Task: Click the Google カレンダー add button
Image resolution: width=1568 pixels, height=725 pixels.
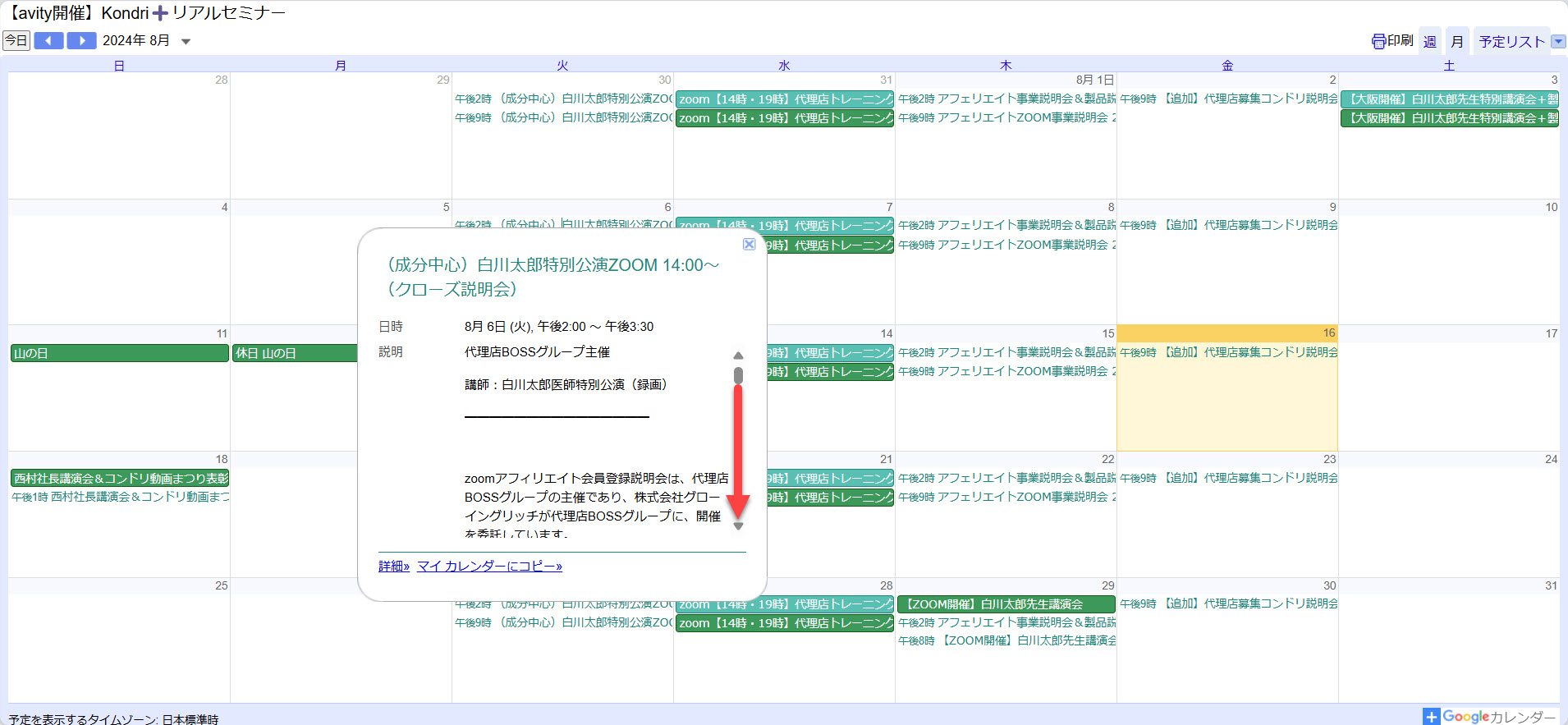Action: (1489, 717)
